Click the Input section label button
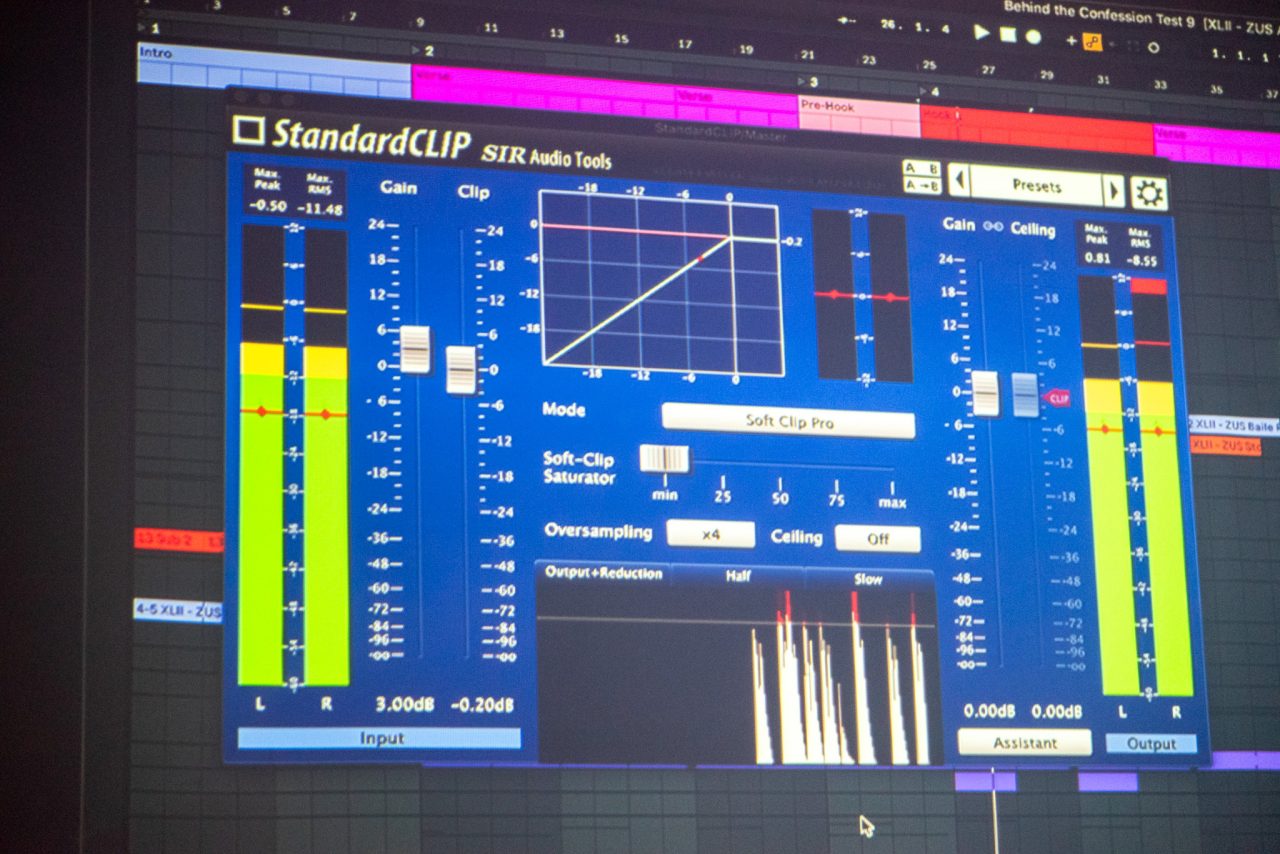The width and height of the screenshot is (1280, 854). pyautogui.click(x=380, y=738)
